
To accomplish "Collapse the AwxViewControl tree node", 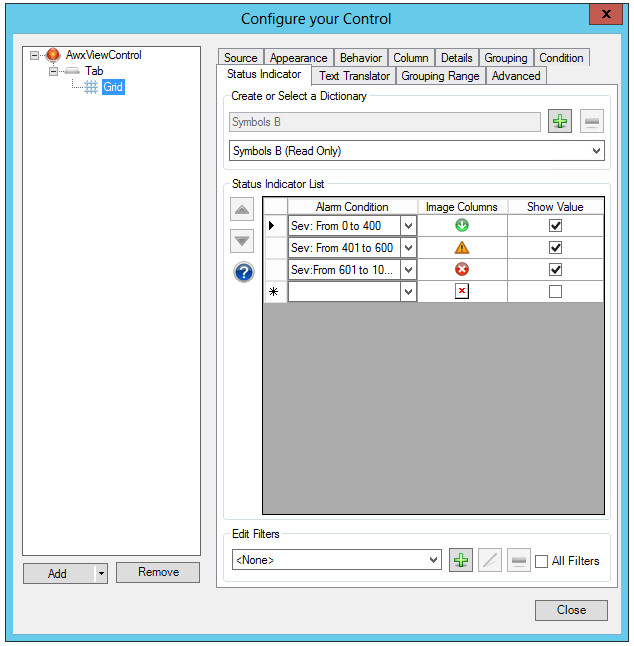I will click(x=35, y=56).
